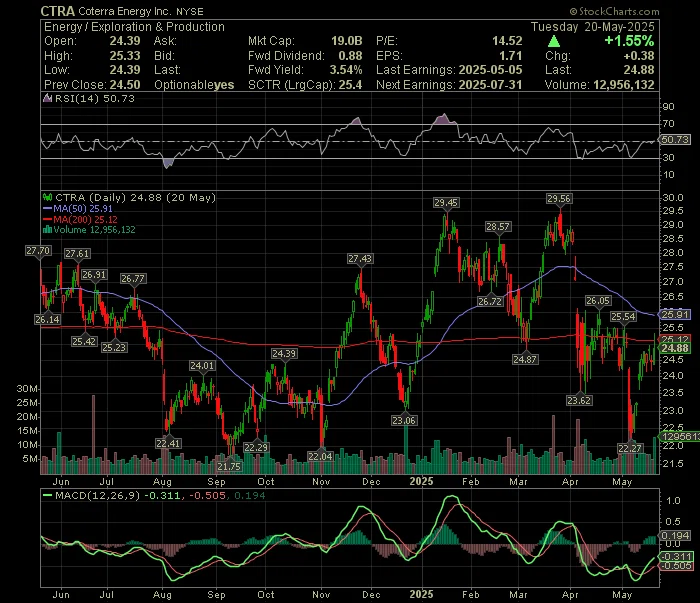Click the 24.88 last price axis tag

click(675, 348)
